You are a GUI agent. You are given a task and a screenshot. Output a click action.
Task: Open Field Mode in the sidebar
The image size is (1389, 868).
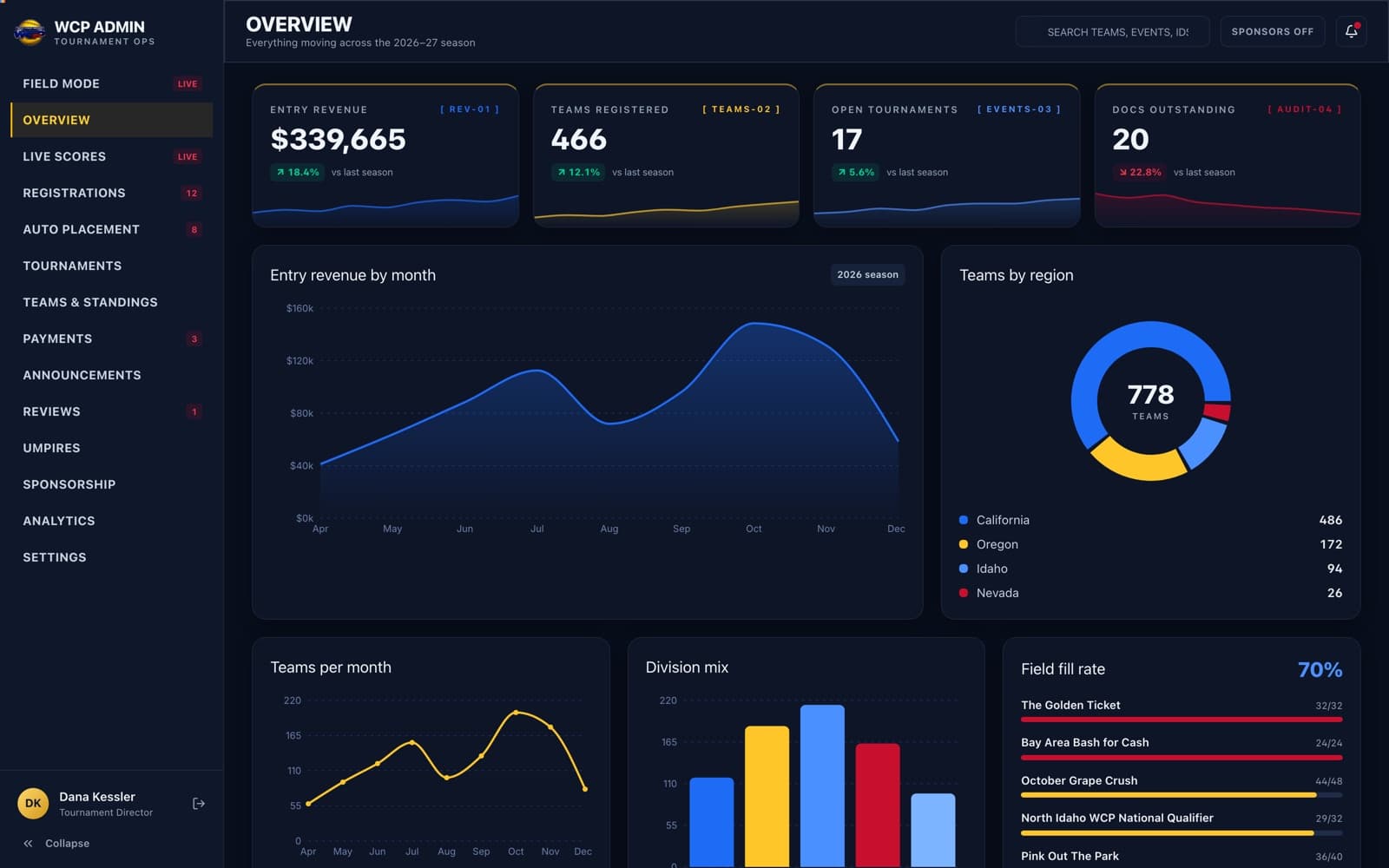click(111, 83)
